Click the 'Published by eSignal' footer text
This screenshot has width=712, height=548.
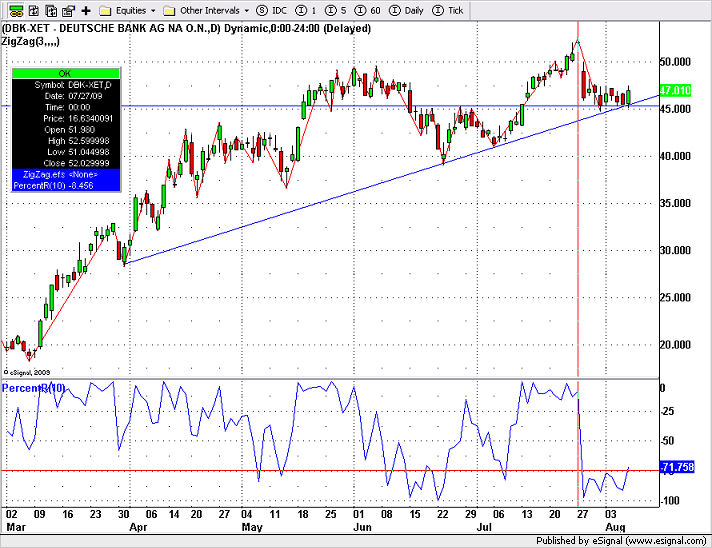pyautogui.click(x=621, y=541)
